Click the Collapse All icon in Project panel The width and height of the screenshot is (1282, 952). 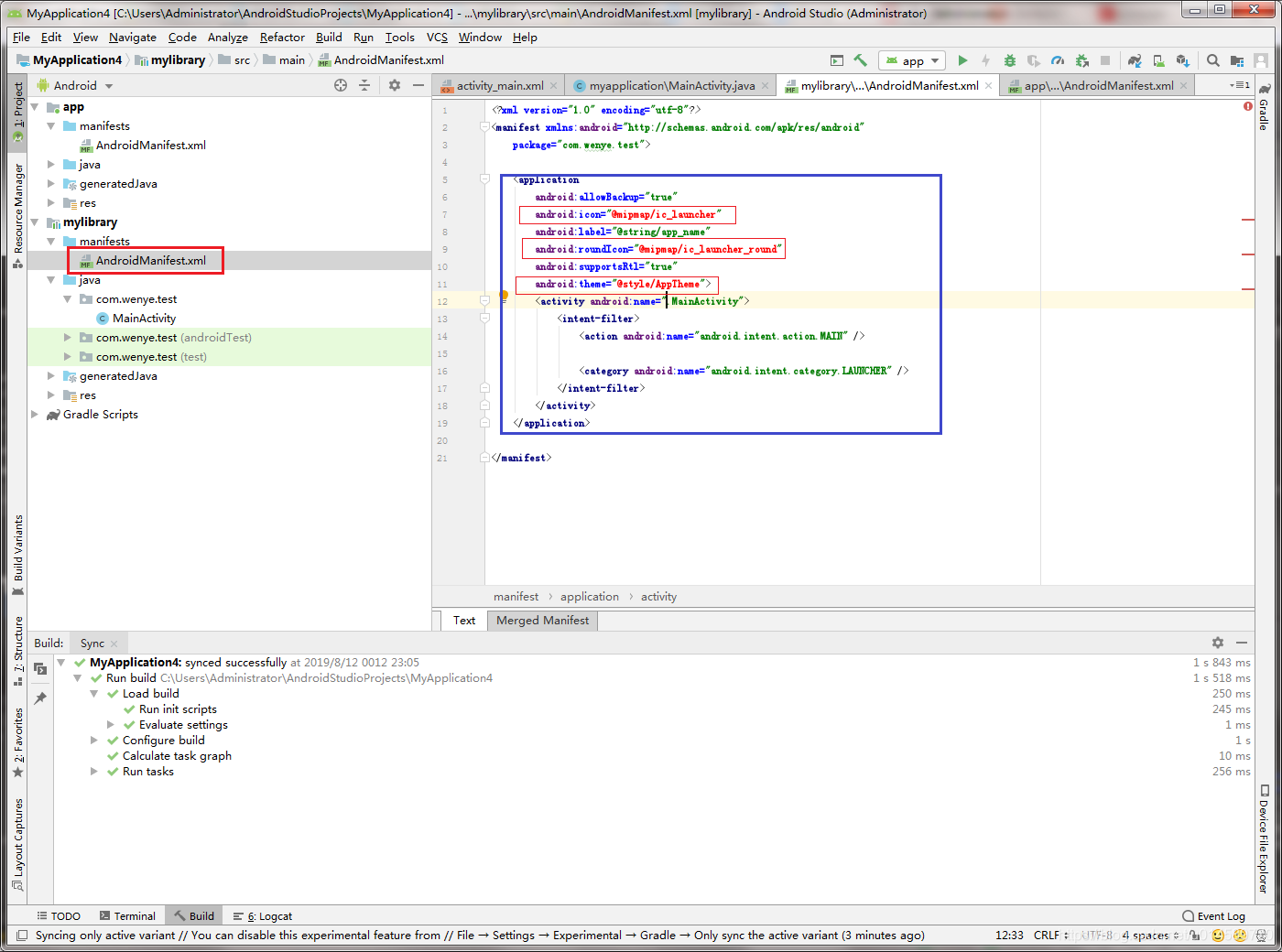pyautogui.click(x=364, y=85)
